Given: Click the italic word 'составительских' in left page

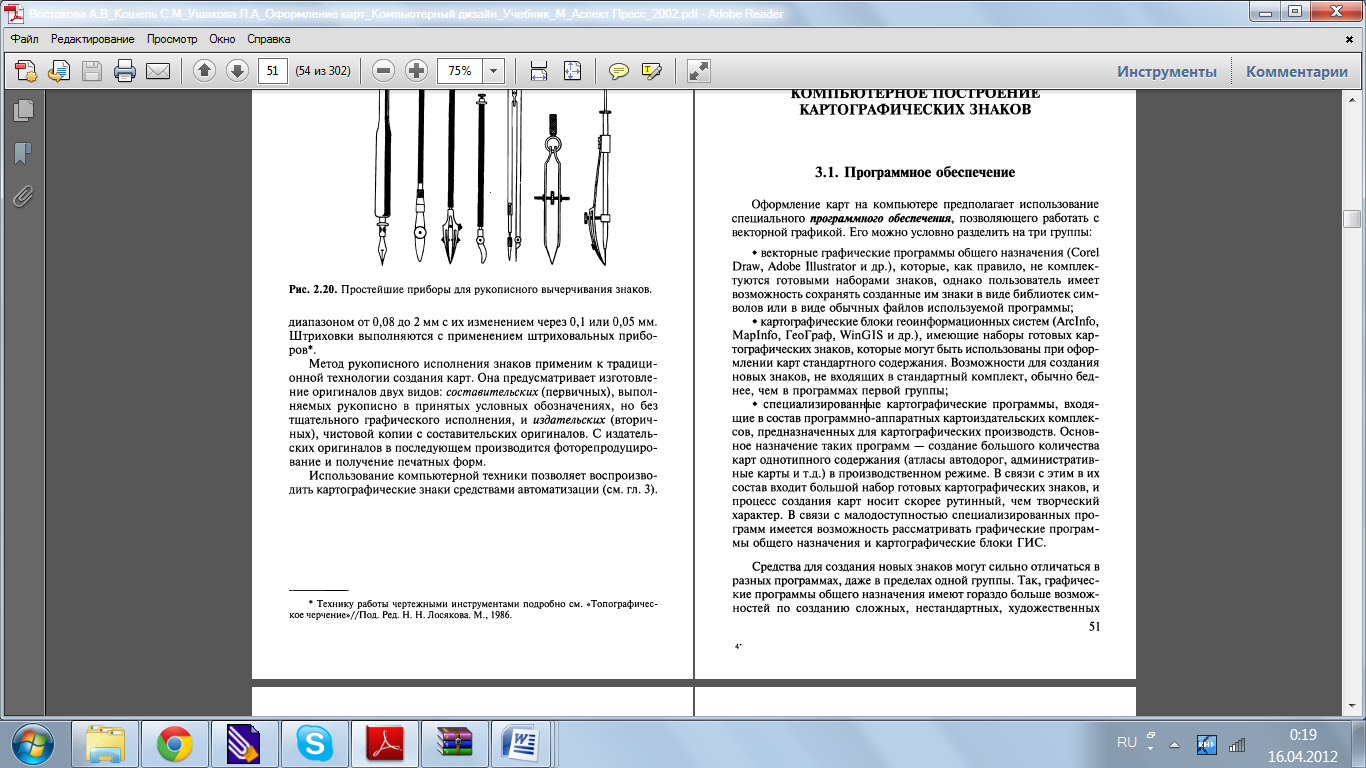Looking at the screenshot, I should pyautogui.click(x=491, y=393).
